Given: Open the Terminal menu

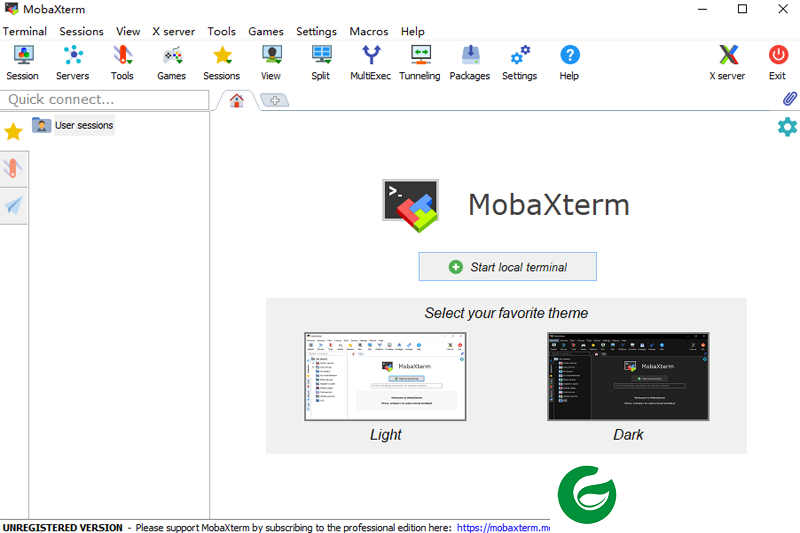Looking at the screenshot, I should coord(24,31).
